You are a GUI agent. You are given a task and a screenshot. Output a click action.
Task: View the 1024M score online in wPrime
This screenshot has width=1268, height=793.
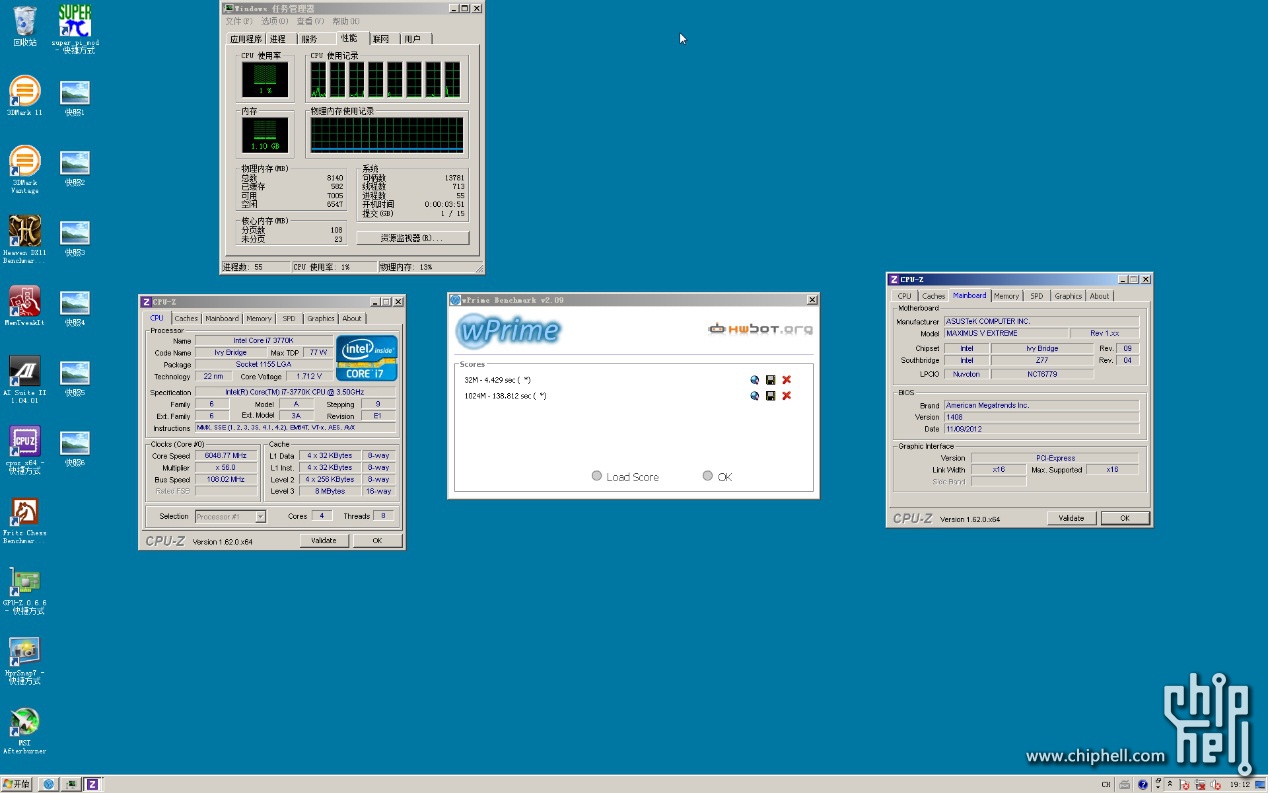tap(755, 396)
